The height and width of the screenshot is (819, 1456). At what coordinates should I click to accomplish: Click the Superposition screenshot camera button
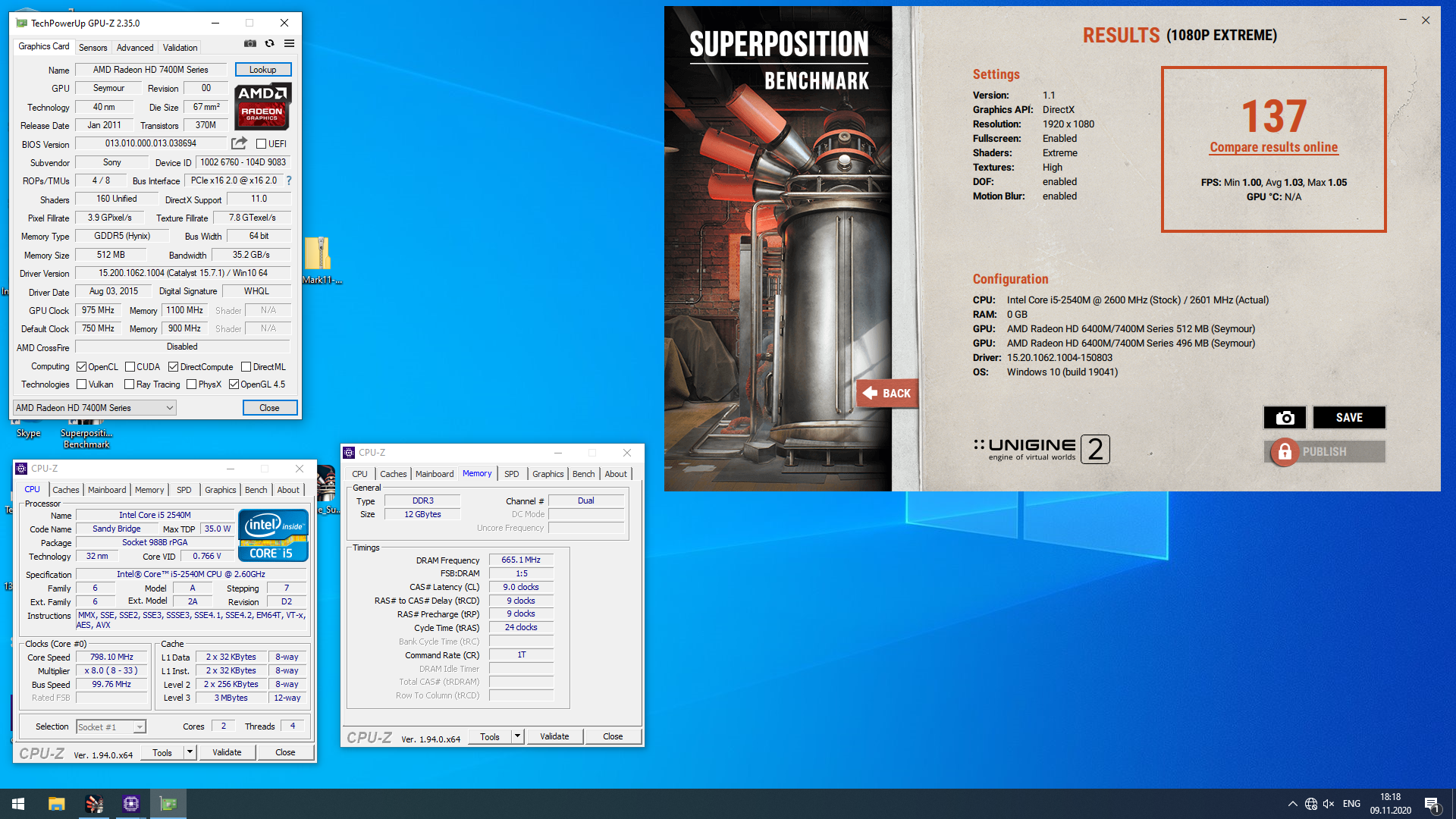point(1284,418)
